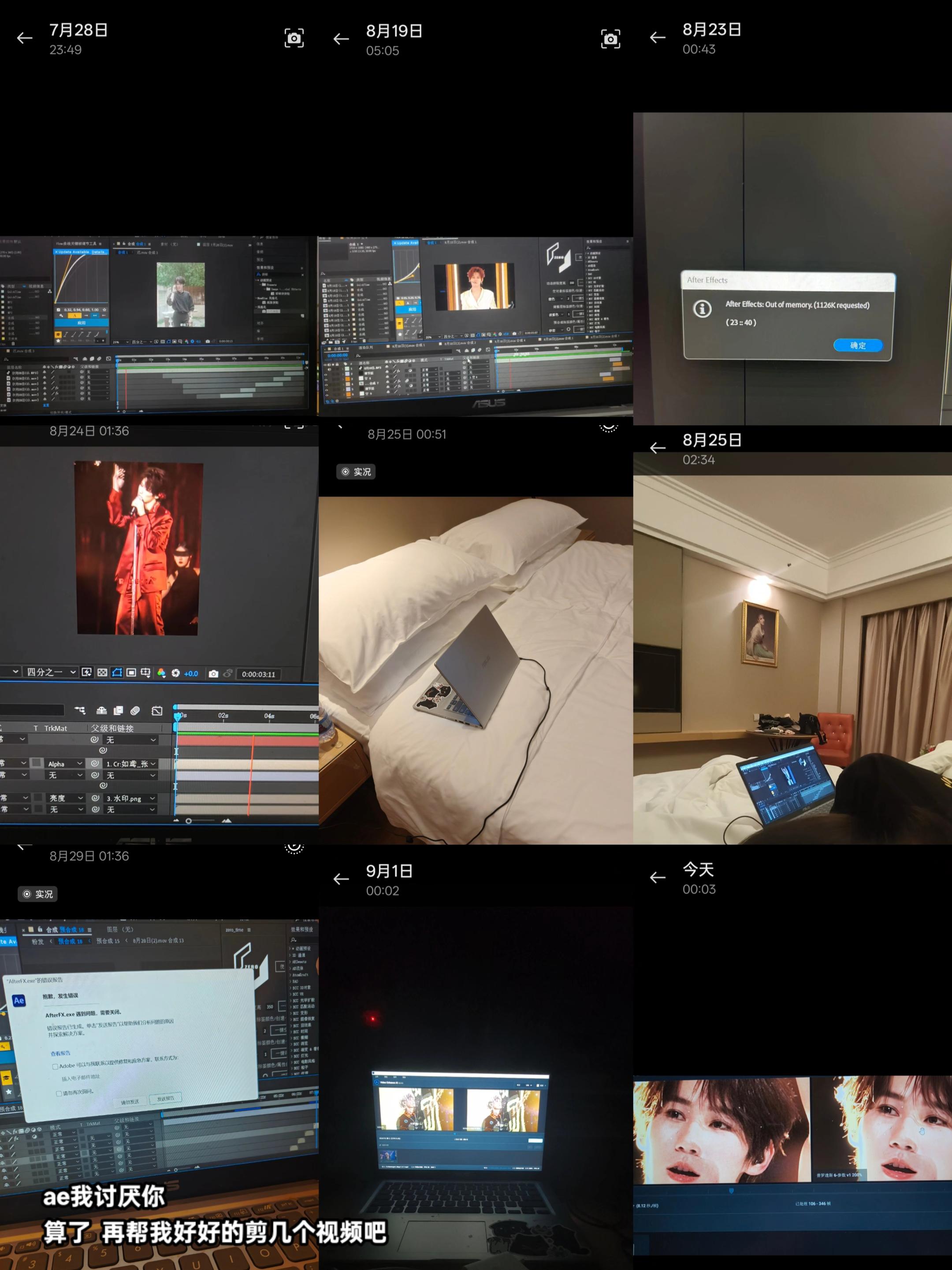The image size is (952, 1270).
Task: Open the Alpha track matte dropdown
Action: [64, 764]
